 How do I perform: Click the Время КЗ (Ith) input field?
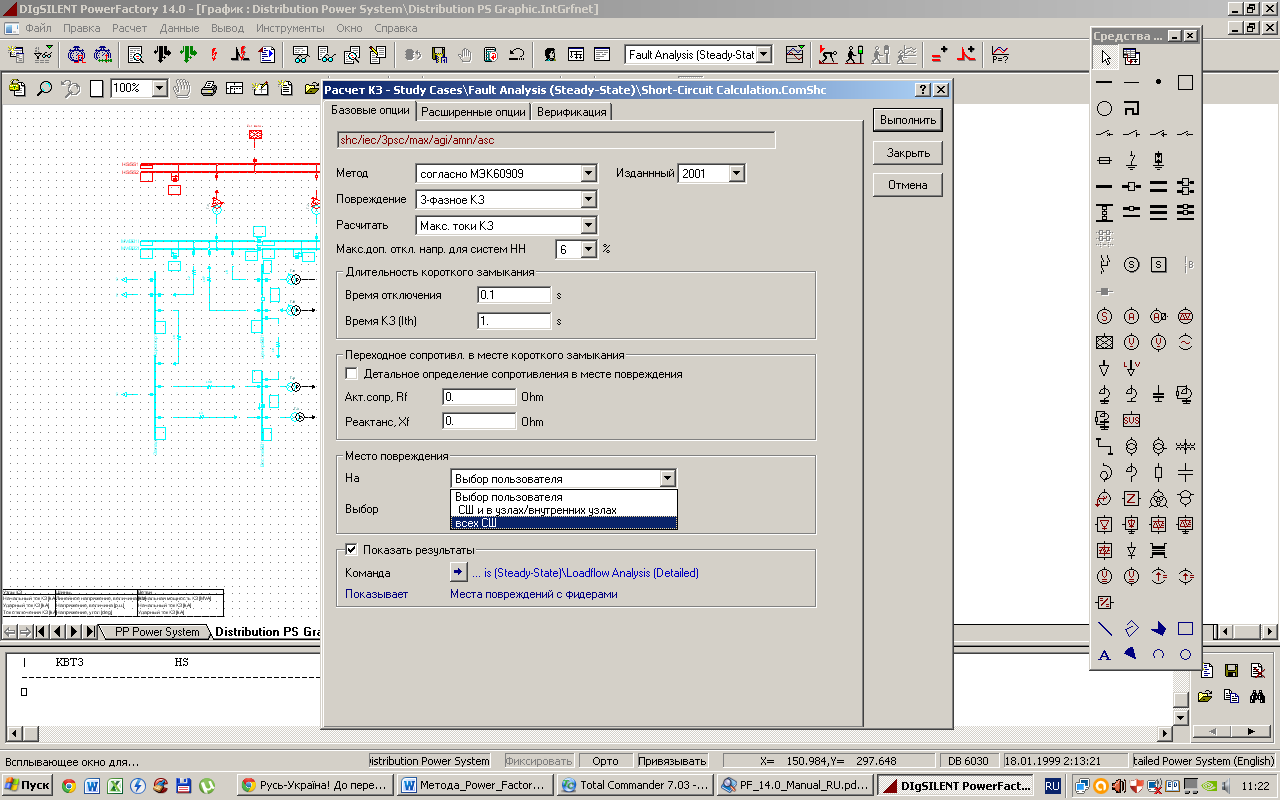pyautogui.click(x=514, y=322)
